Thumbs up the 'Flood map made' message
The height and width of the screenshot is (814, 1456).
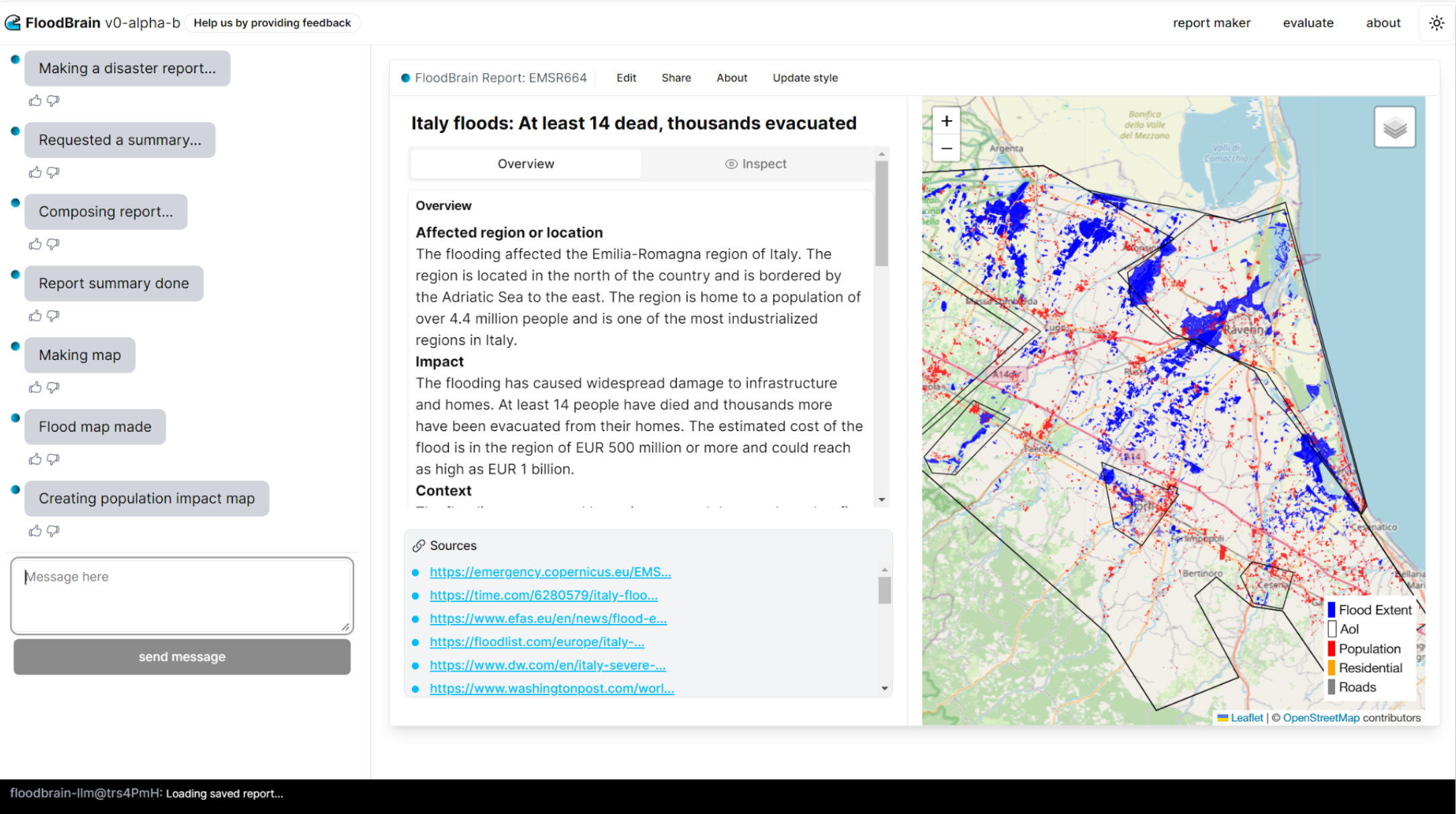pos(35,459)
